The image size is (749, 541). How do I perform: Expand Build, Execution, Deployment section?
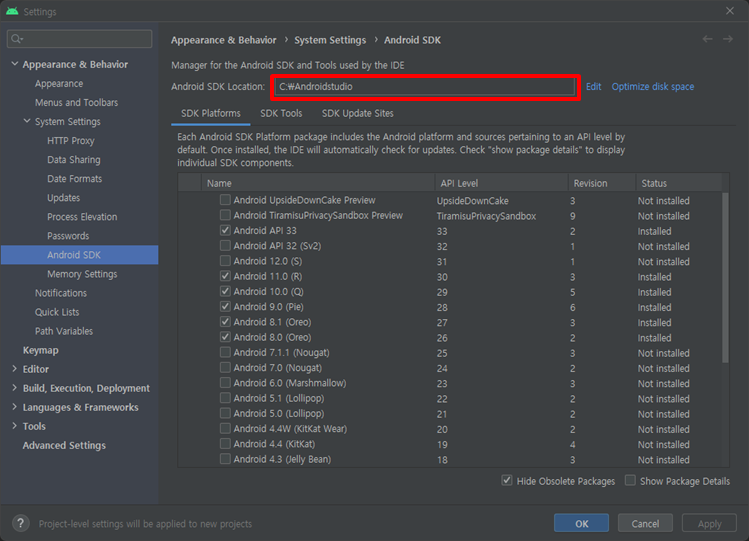click(14, 388)
